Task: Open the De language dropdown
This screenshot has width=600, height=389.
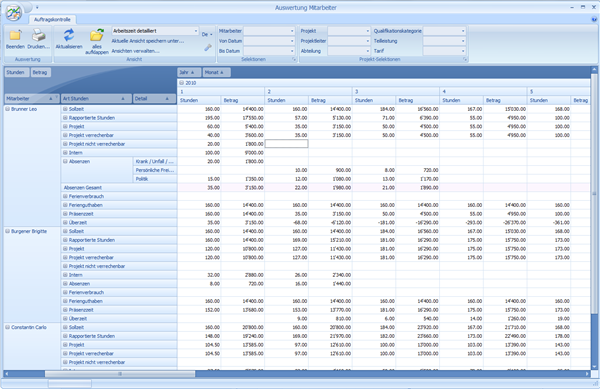Action: click(x=207, y=34)
